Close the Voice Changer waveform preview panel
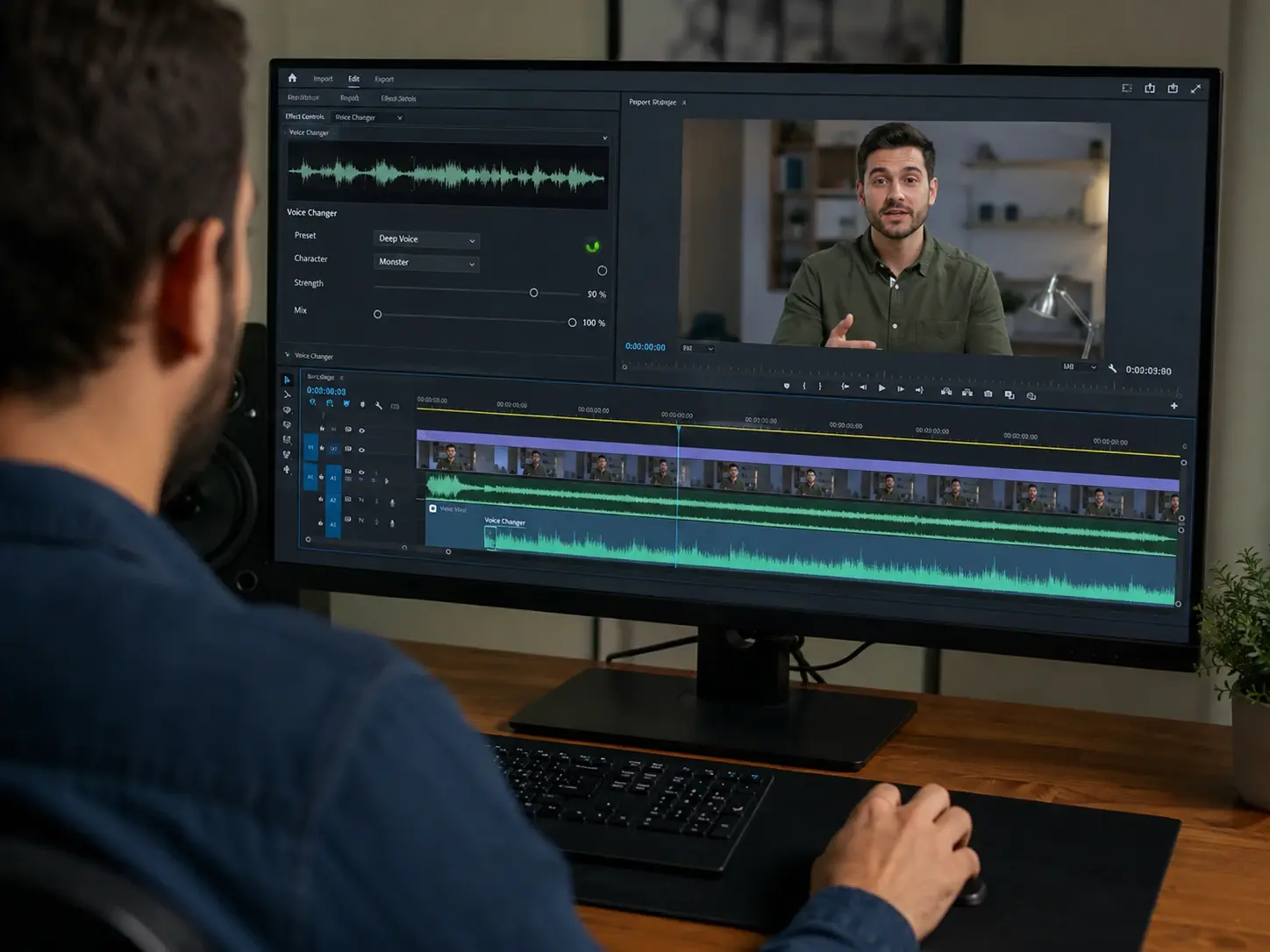Screen dimensions: 1270x952 tap(604, 139)
